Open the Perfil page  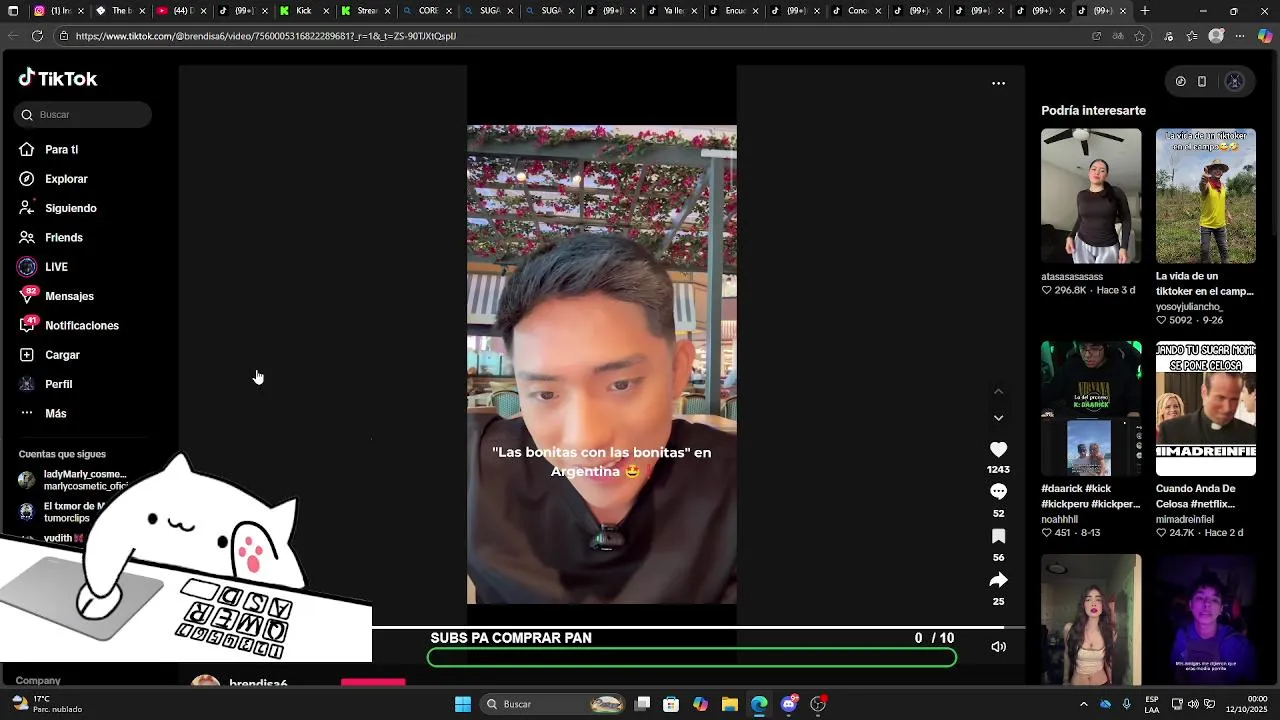click(x=45, y=384)
